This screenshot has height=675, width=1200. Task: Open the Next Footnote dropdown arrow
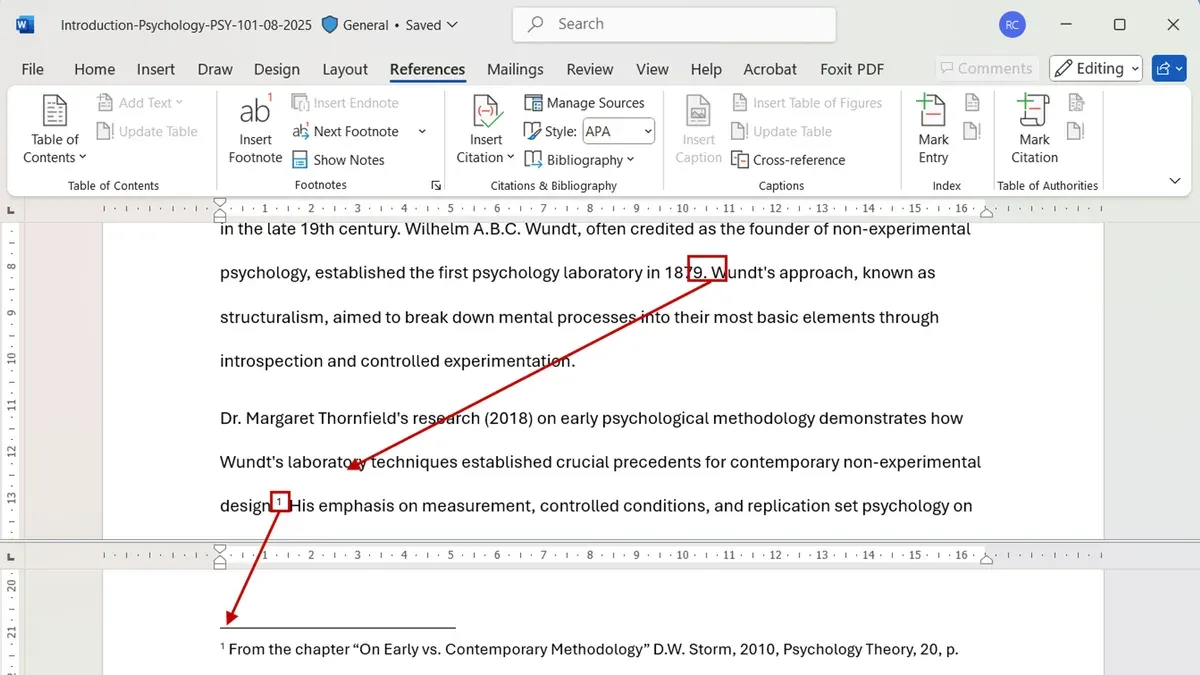[422, 131]
